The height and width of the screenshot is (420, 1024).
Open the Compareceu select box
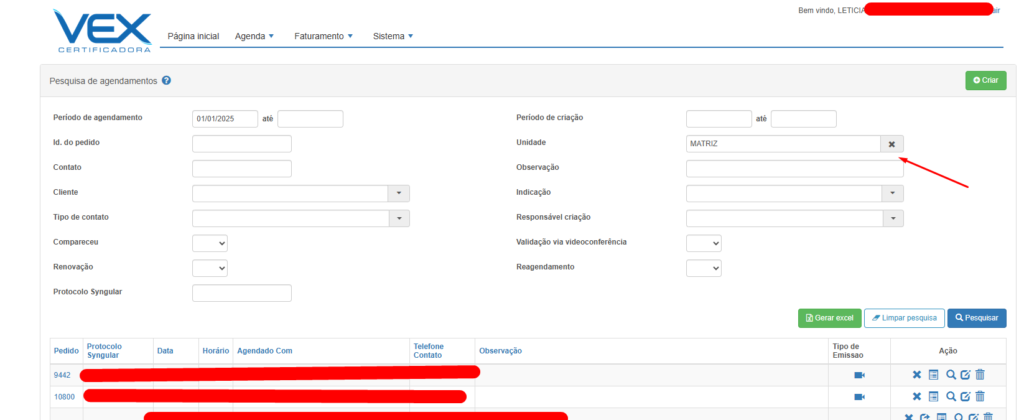click(210, 243)
